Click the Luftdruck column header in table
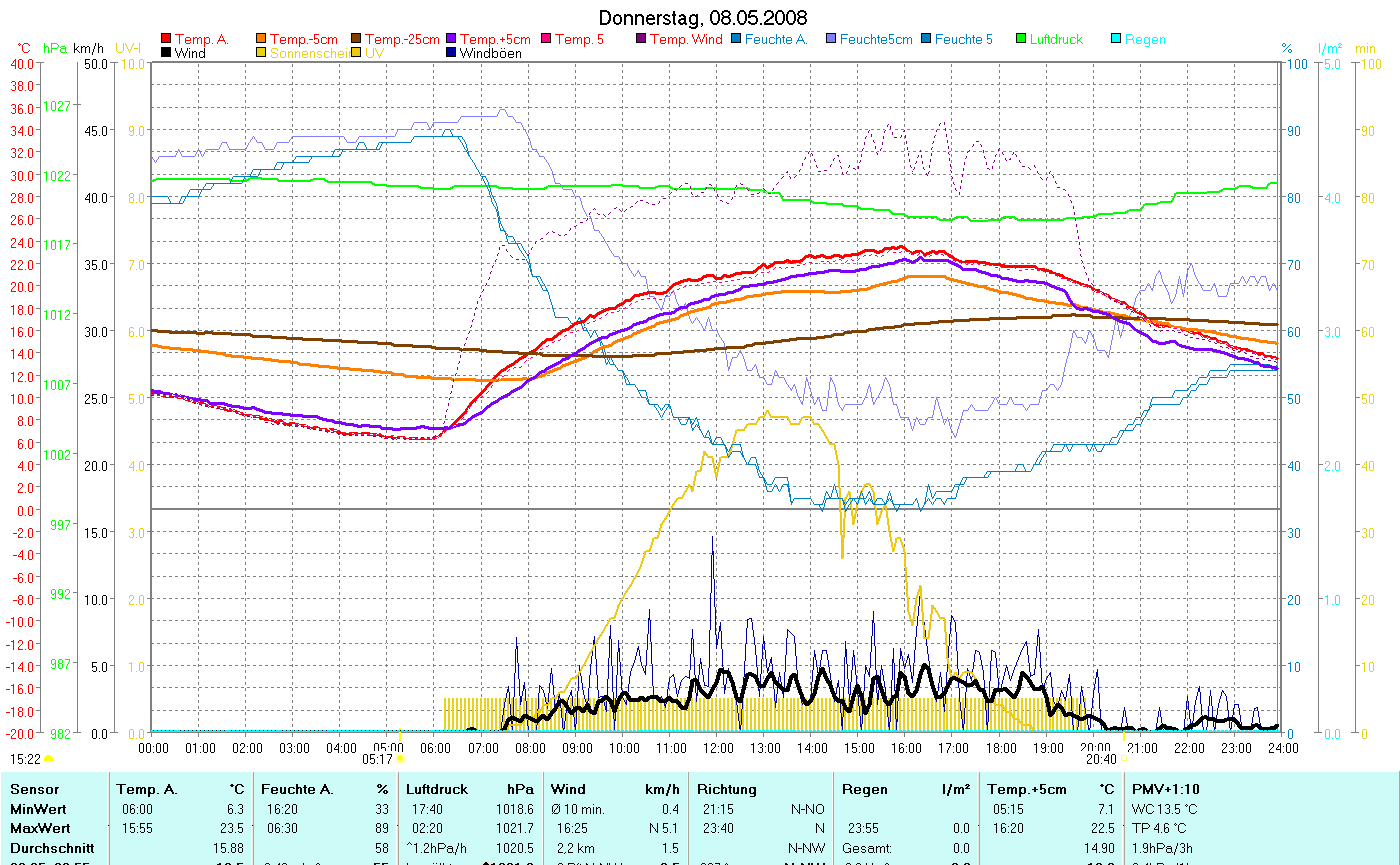The image size is (1400, 865). point(437,789)
